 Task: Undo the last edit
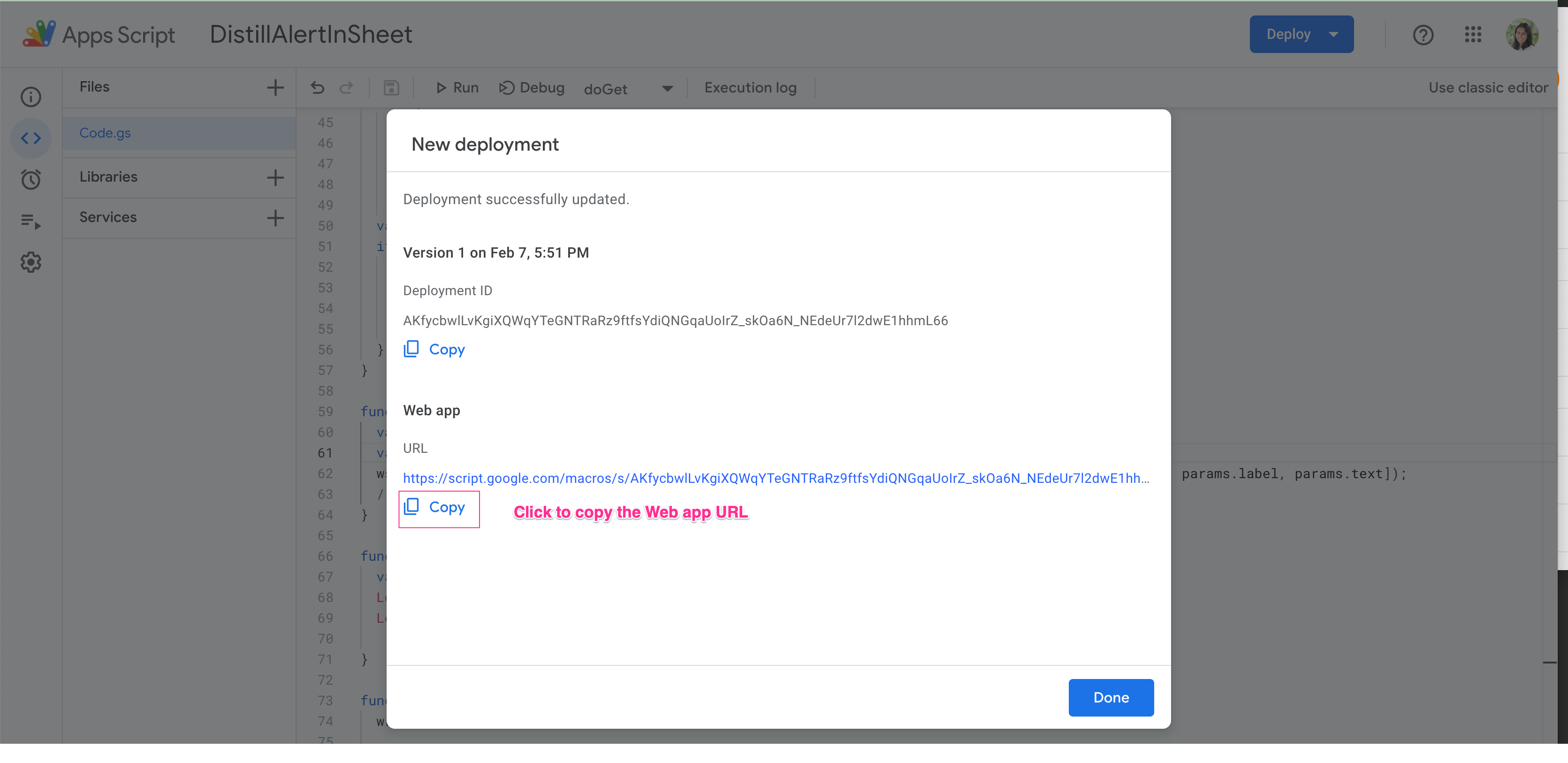tap(317, 88)
